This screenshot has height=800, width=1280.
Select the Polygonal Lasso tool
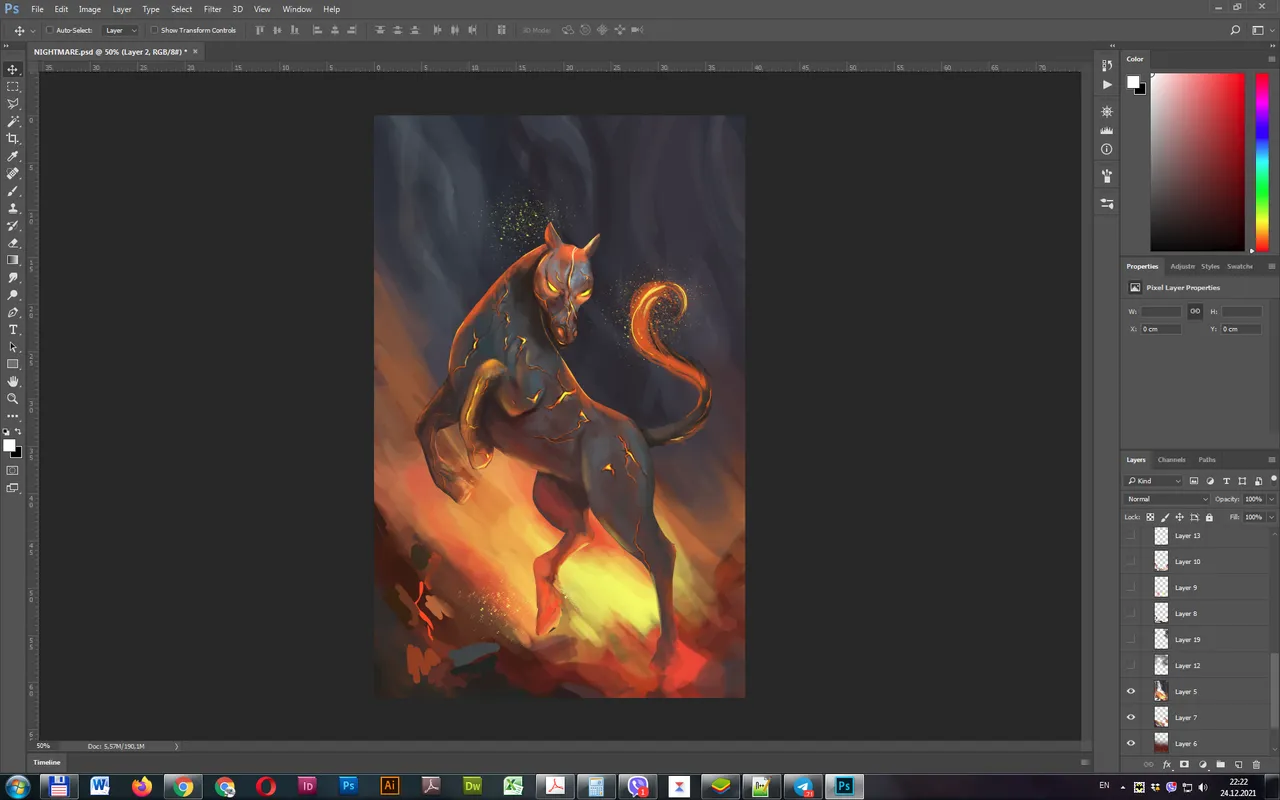click(13, 104)
